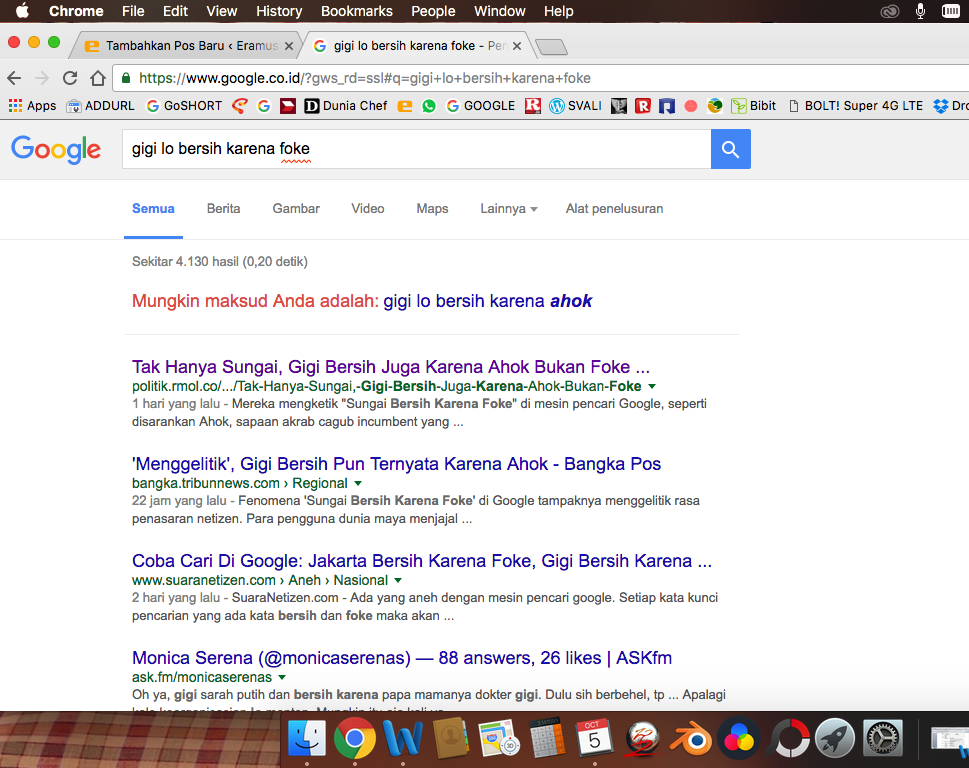This screenshot has height=768, width=969.
Task: Open the People menu
Action: (x=433, y=11)
